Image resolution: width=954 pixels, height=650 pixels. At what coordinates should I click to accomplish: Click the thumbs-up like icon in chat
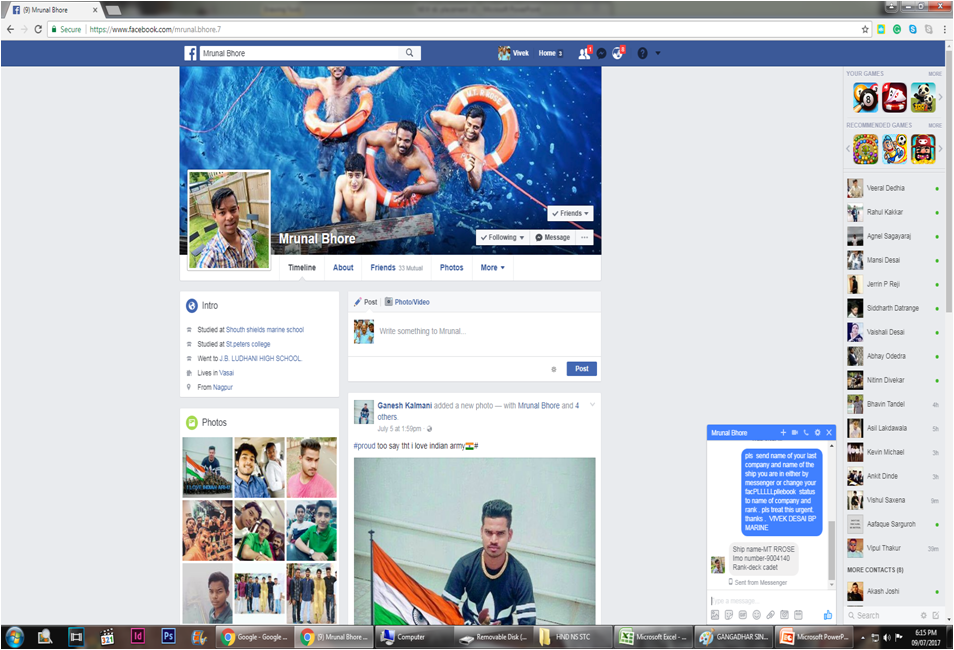click(827, 614)
